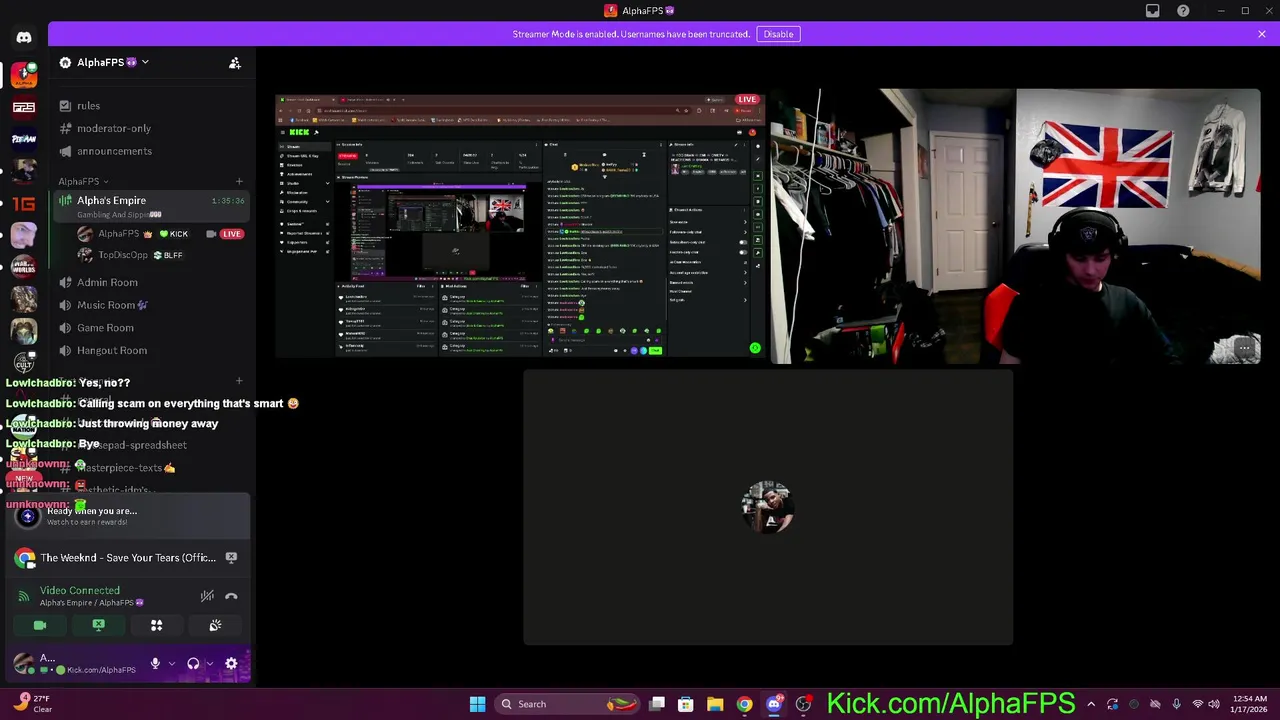Open Microsoft Store from taskbar
Viewport: 1280px width, 720px height.
[686, 704]
